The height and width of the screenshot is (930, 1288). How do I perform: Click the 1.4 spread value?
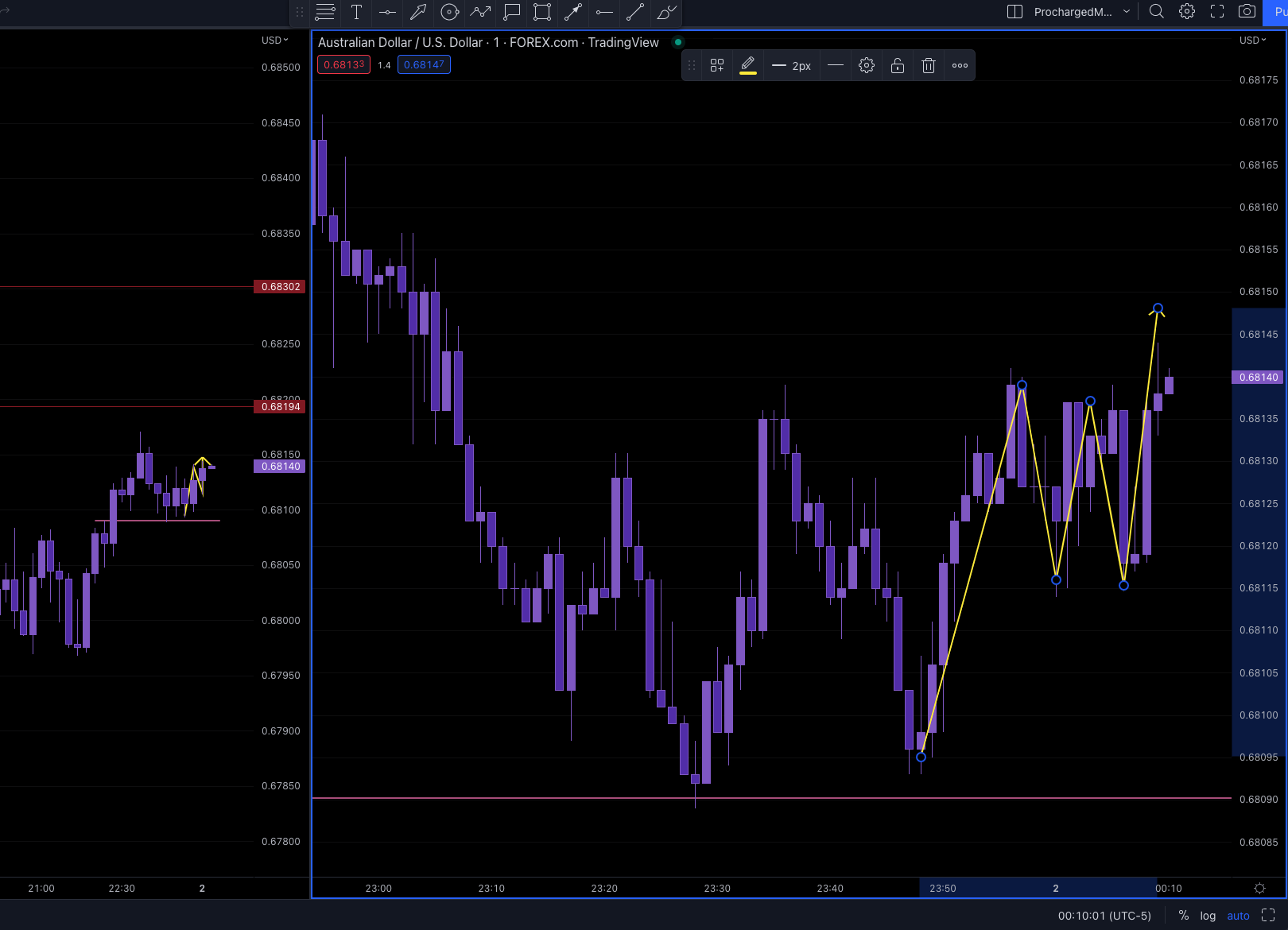[384, 65]
